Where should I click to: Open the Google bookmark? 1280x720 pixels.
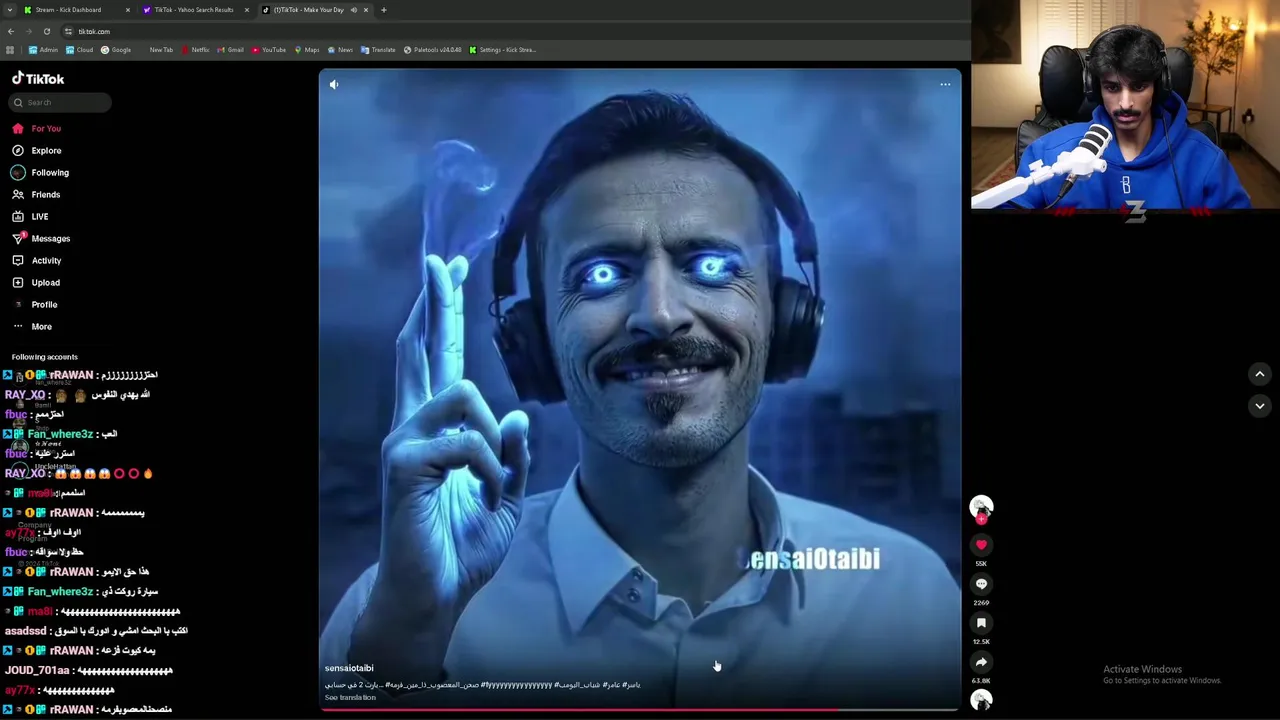click(x=117, y=50)
